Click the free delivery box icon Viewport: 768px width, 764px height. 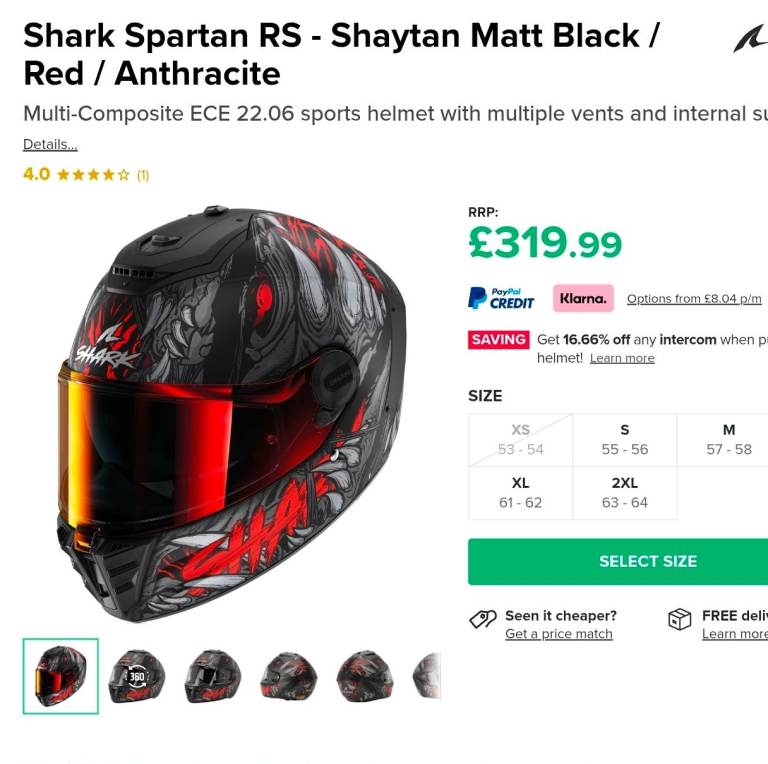pos(679,619)
